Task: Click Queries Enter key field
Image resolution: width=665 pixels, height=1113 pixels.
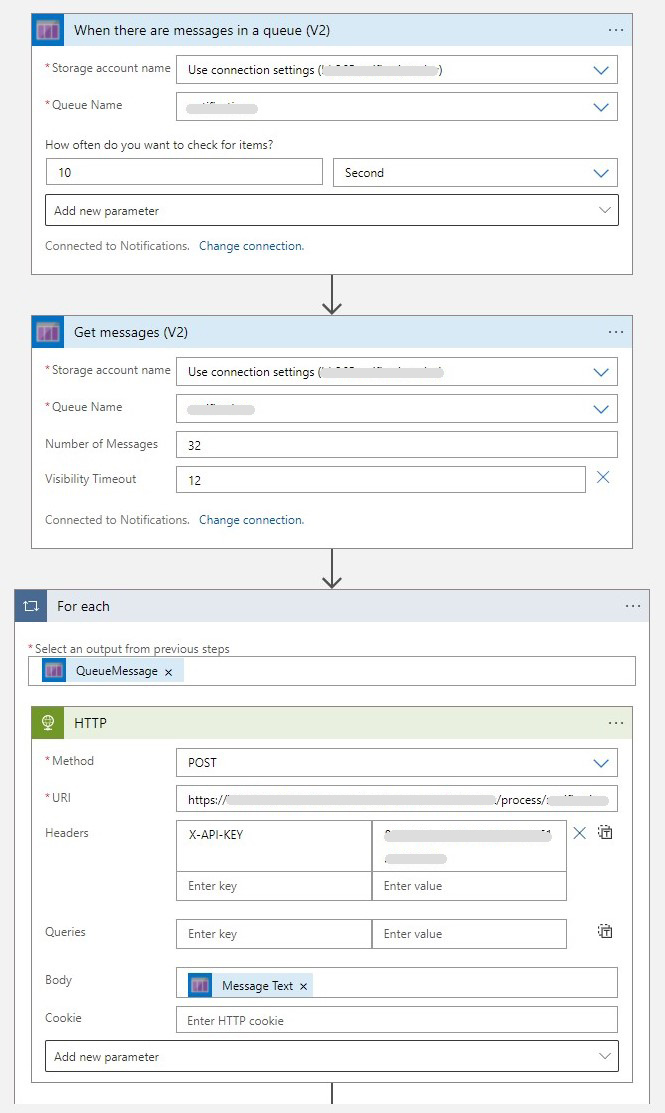Action: tap(274, 934)
